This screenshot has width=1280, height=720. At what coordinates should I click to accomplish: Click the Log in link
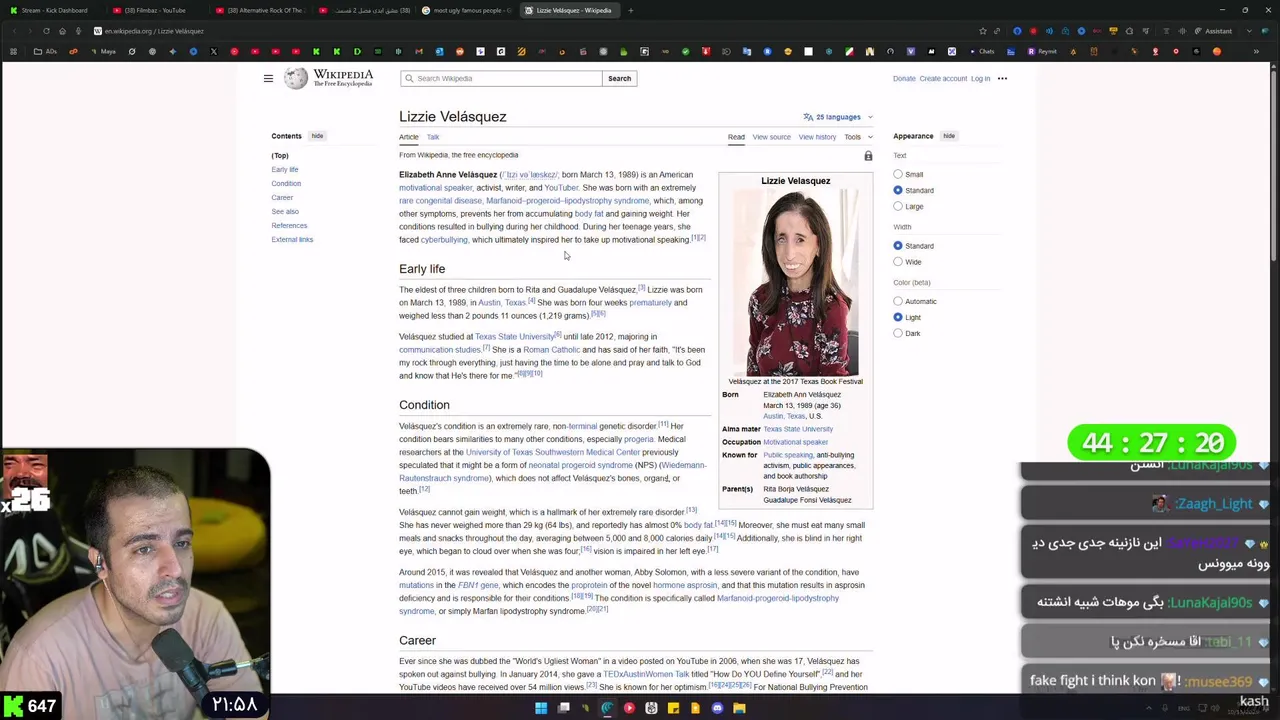click(x=980, y=78)
